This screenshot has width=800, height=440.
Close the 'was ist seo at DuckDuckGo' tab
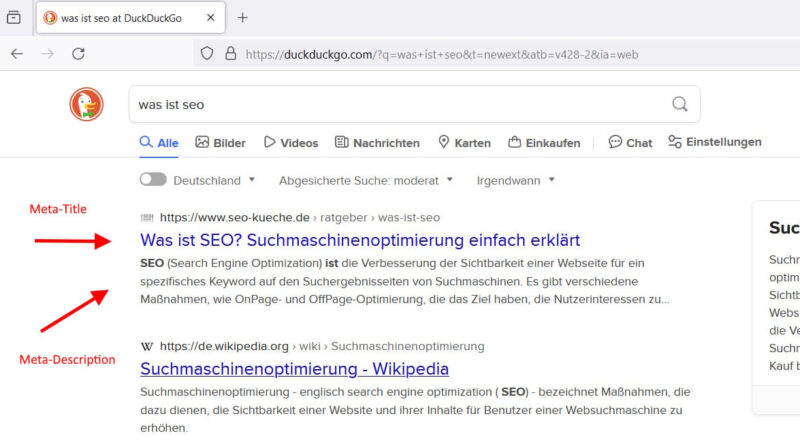coord(210,18)
